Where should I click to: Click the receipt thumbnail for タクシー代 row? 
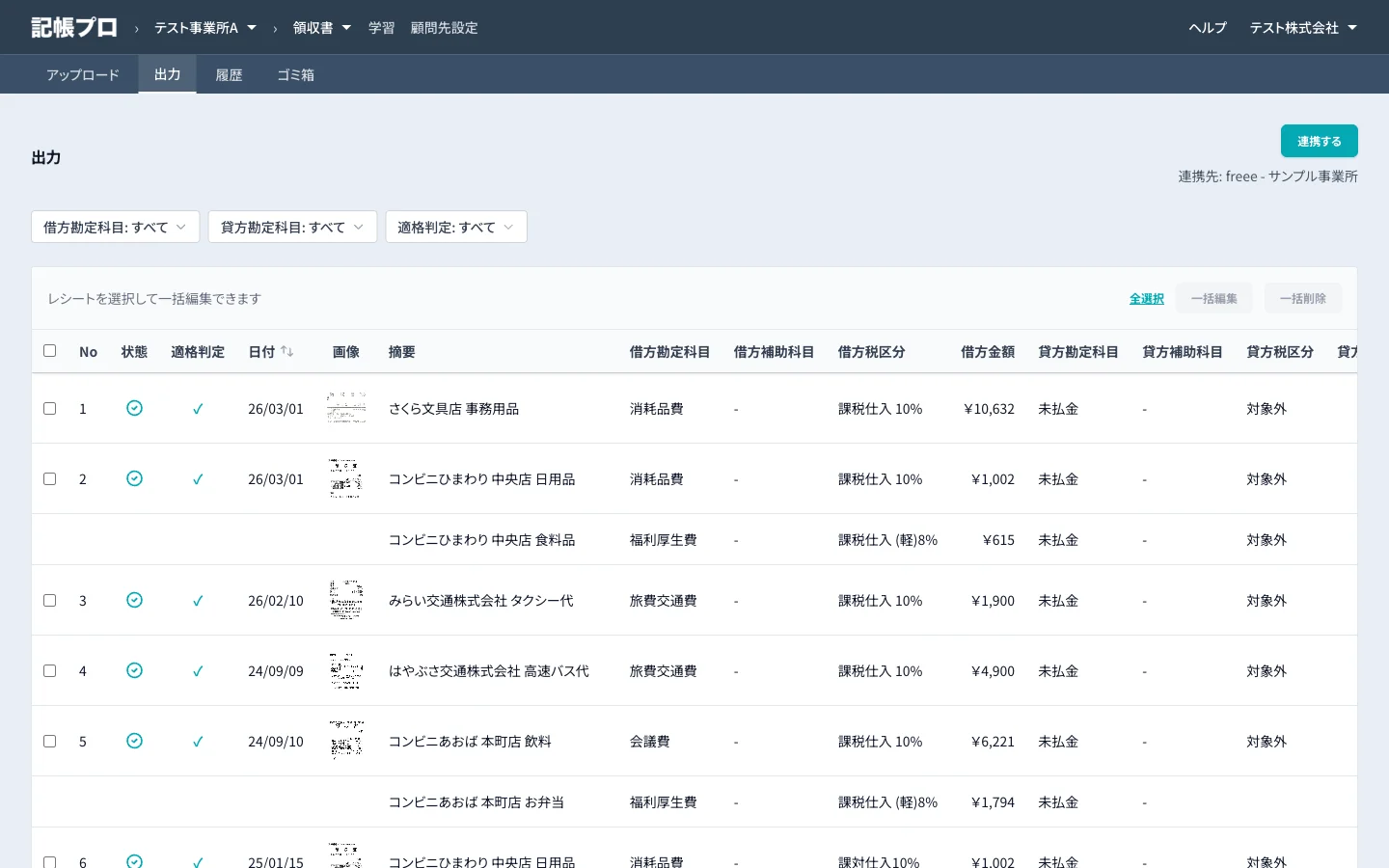[x=345, y=600]
